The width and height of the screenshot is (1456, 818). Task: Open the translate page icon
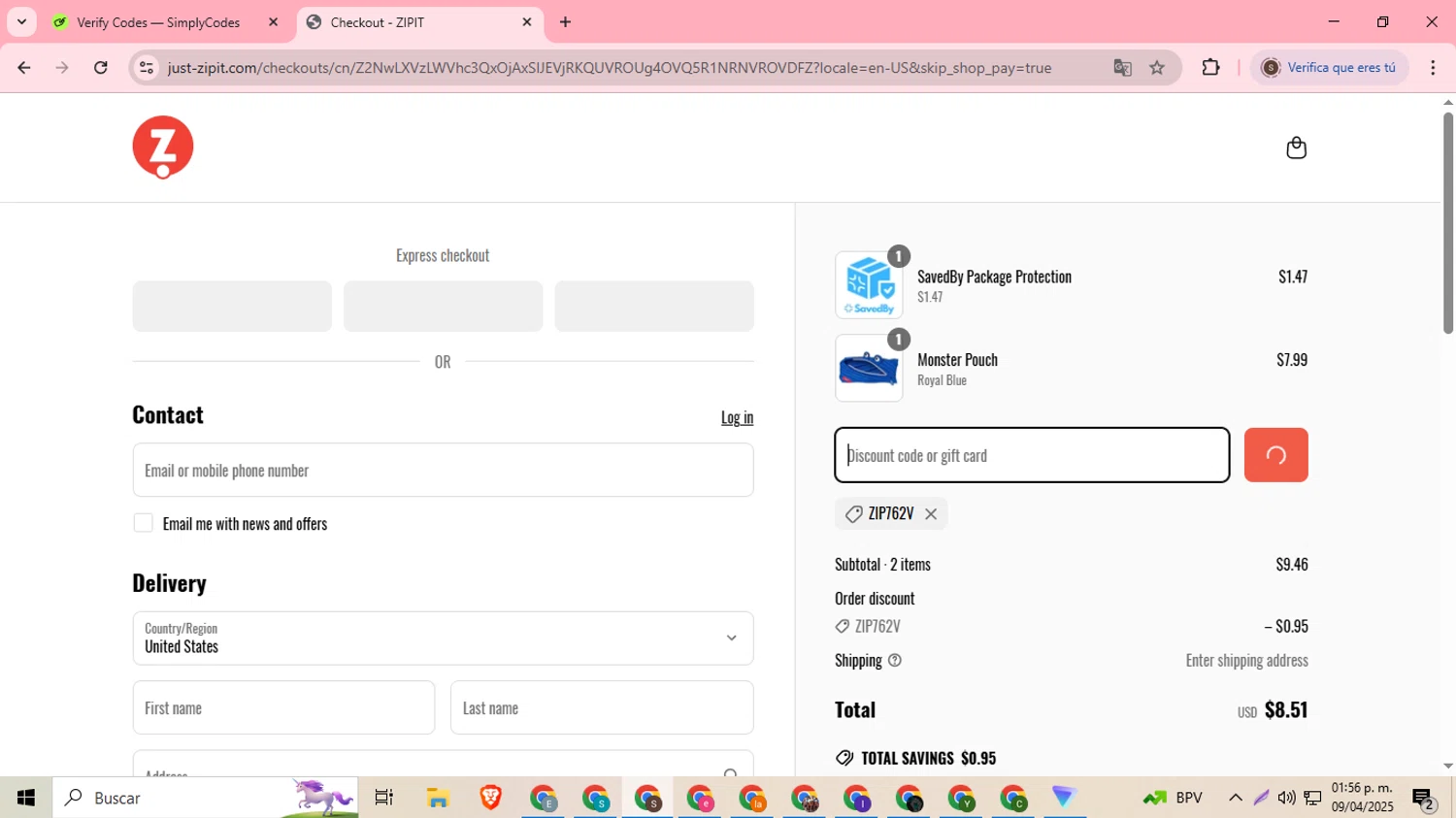pos(1122,68)
